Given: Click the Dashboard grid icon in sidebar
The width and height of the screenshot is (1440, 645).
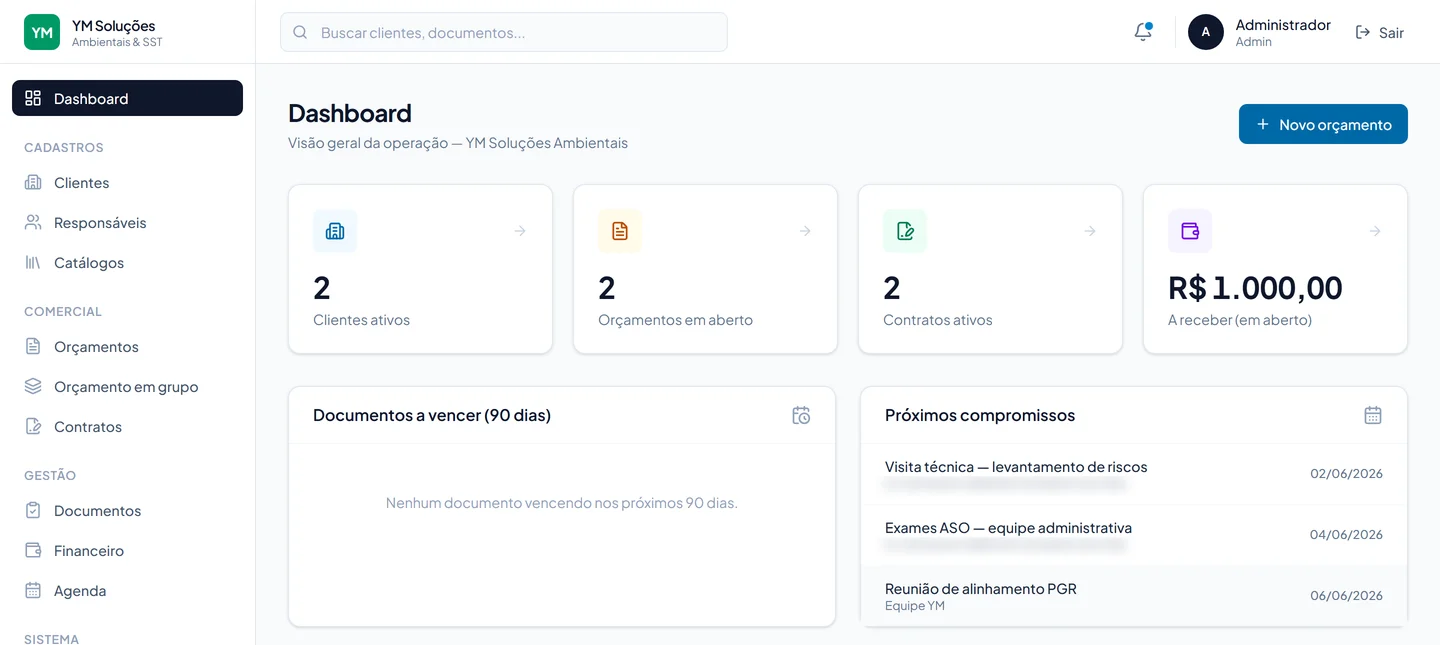Looking at the screenshot, I should [x=33, y=98].
